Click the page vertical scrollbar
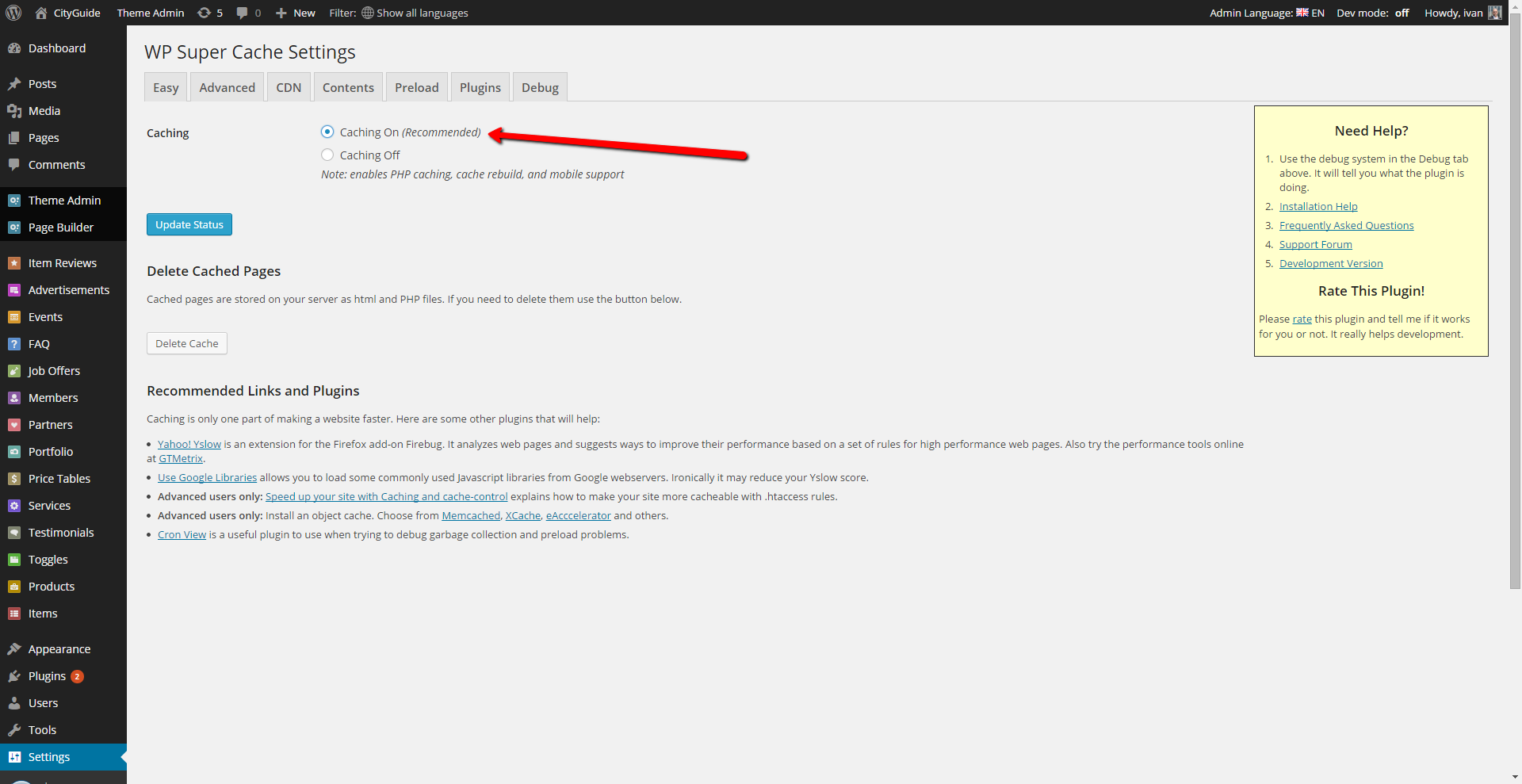 click(x=1515, y=301)
